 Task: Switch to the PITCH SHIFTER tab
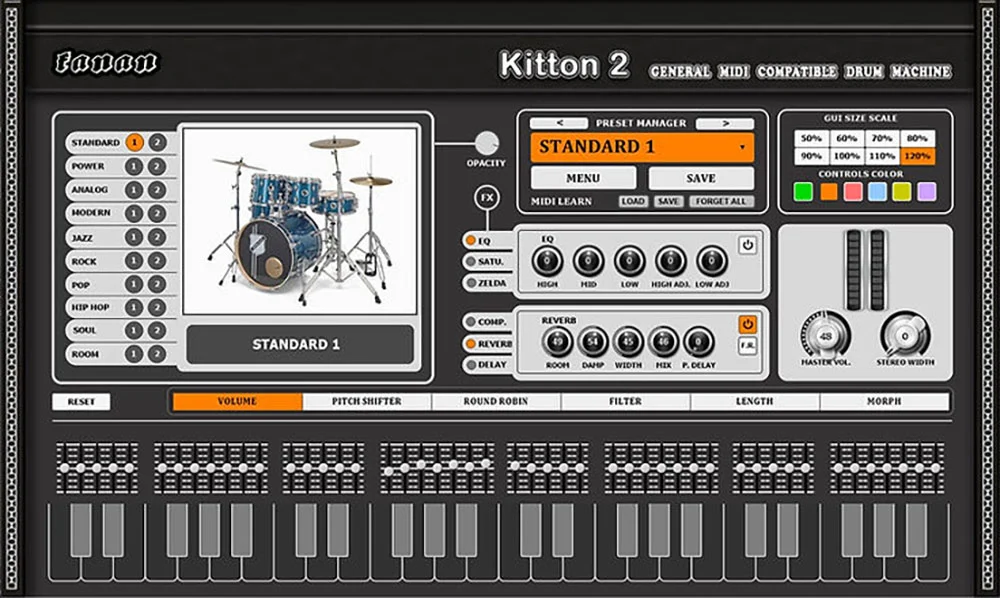[364, 401]
